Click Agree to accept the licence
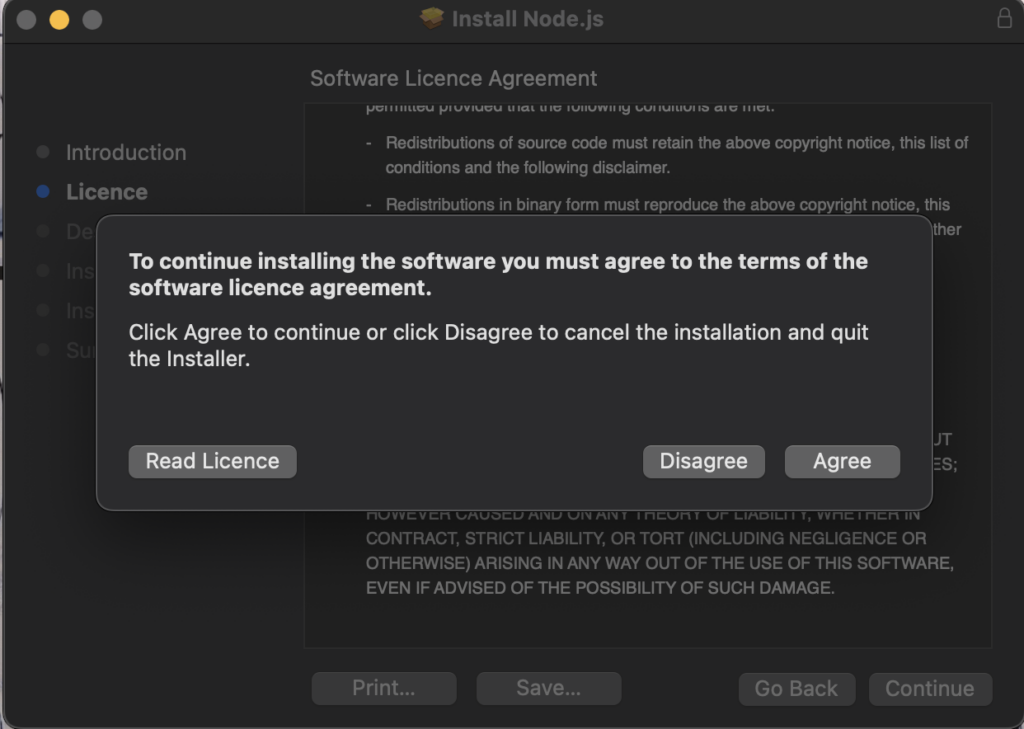The height and width of the screenshot is (729, 1024). (x=842, y=461)
